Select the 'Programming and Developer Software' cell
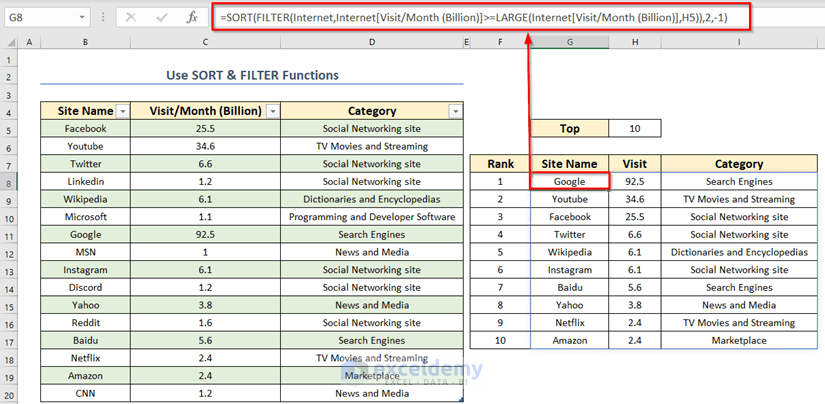 point(372,217)
